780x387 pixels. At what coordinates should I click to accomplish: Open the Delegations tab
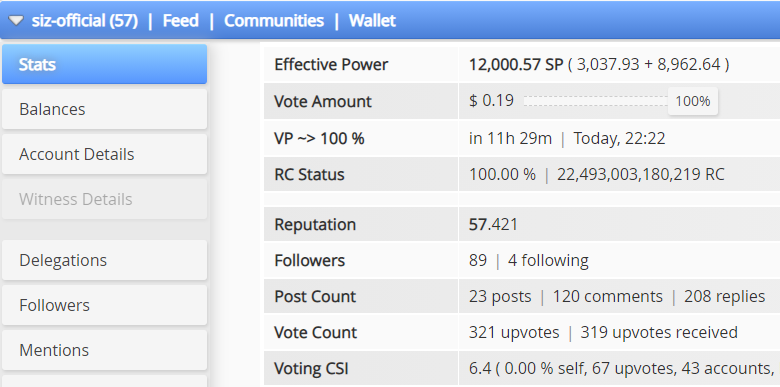(104, 260)
